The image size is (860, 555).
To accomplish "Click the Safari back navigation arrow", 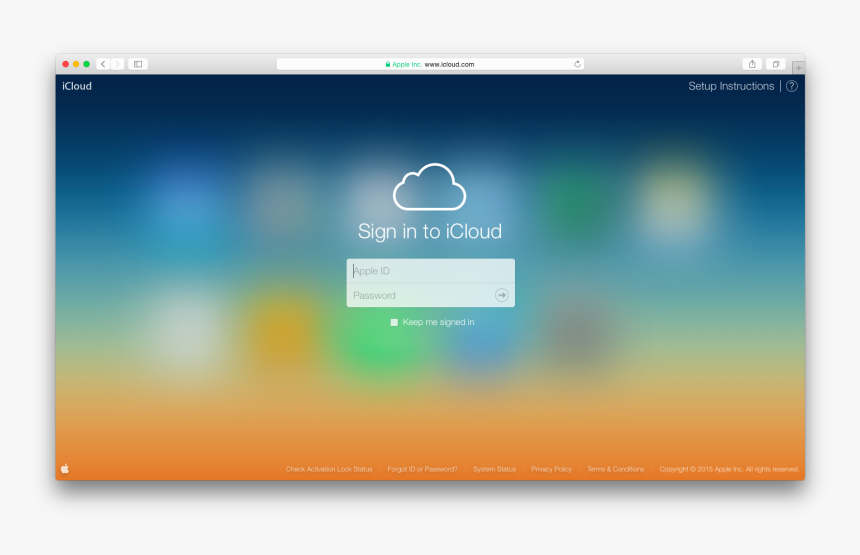I will click(x=103, y=64).
